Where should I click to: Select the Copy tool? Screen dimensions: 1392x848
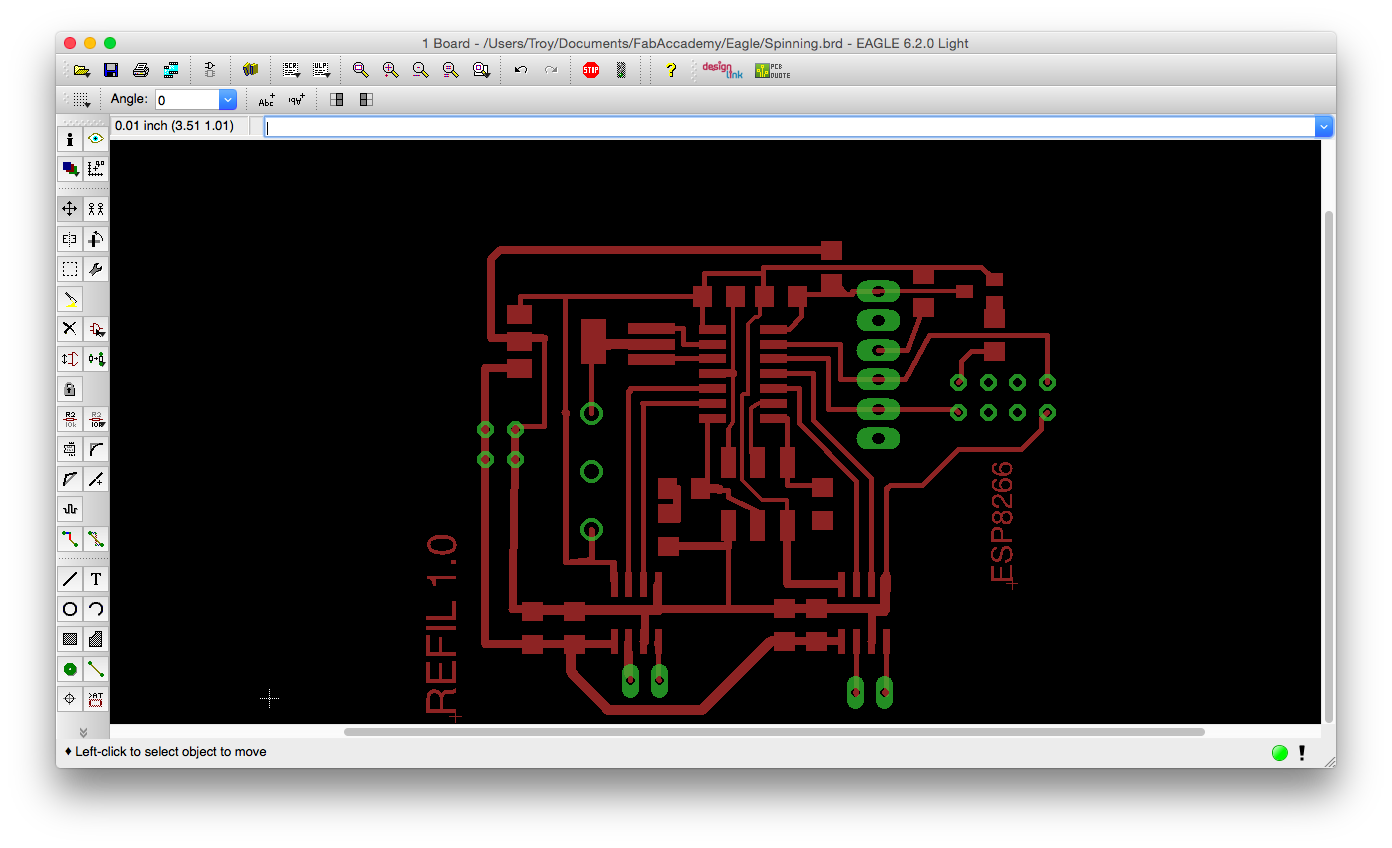pyautogui.click(x=96, y=209)
